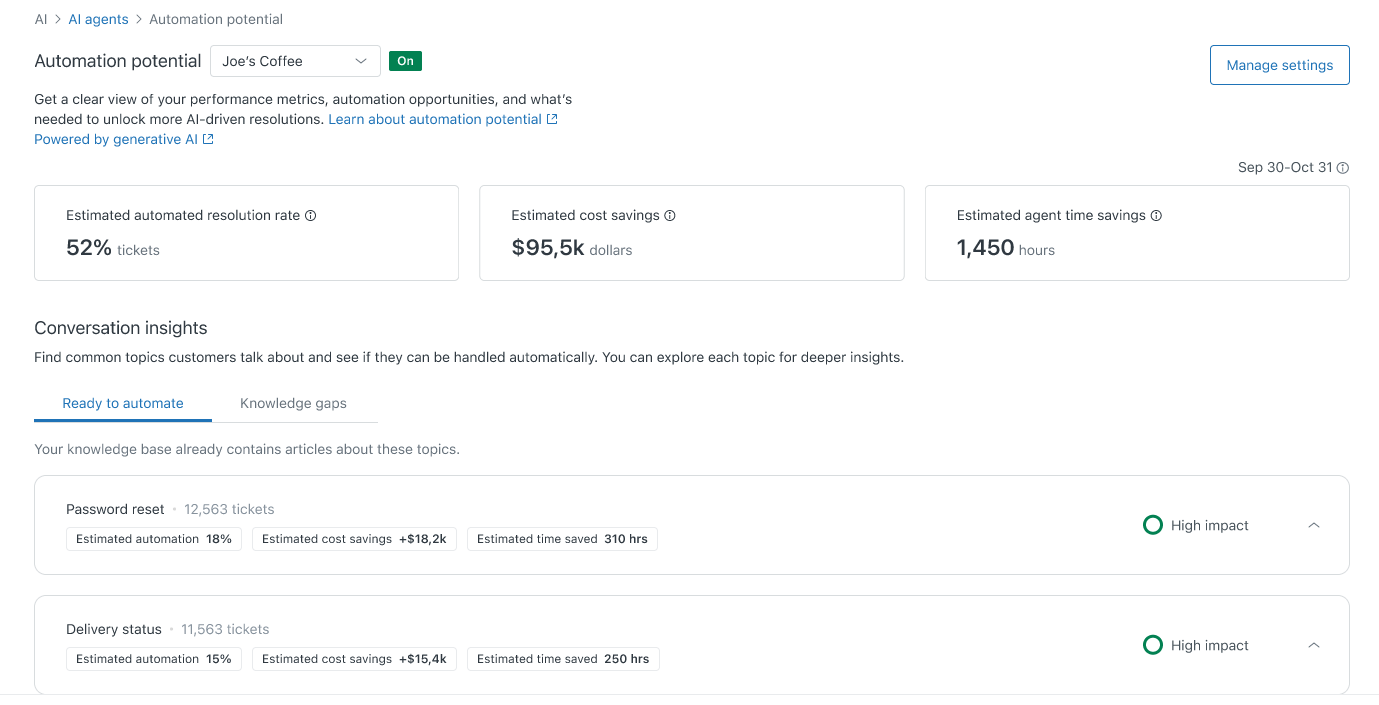Viewport: 1379px width, 705px height.
Task: Go to AI agents breadcrumb link
Action: coord(98,19)
